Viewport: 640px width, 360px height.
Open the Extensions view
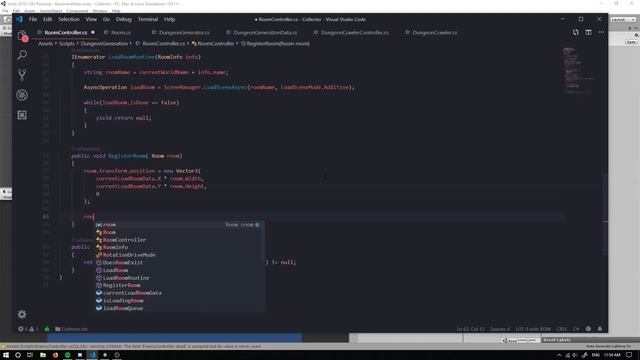click(x=22, y=115)
